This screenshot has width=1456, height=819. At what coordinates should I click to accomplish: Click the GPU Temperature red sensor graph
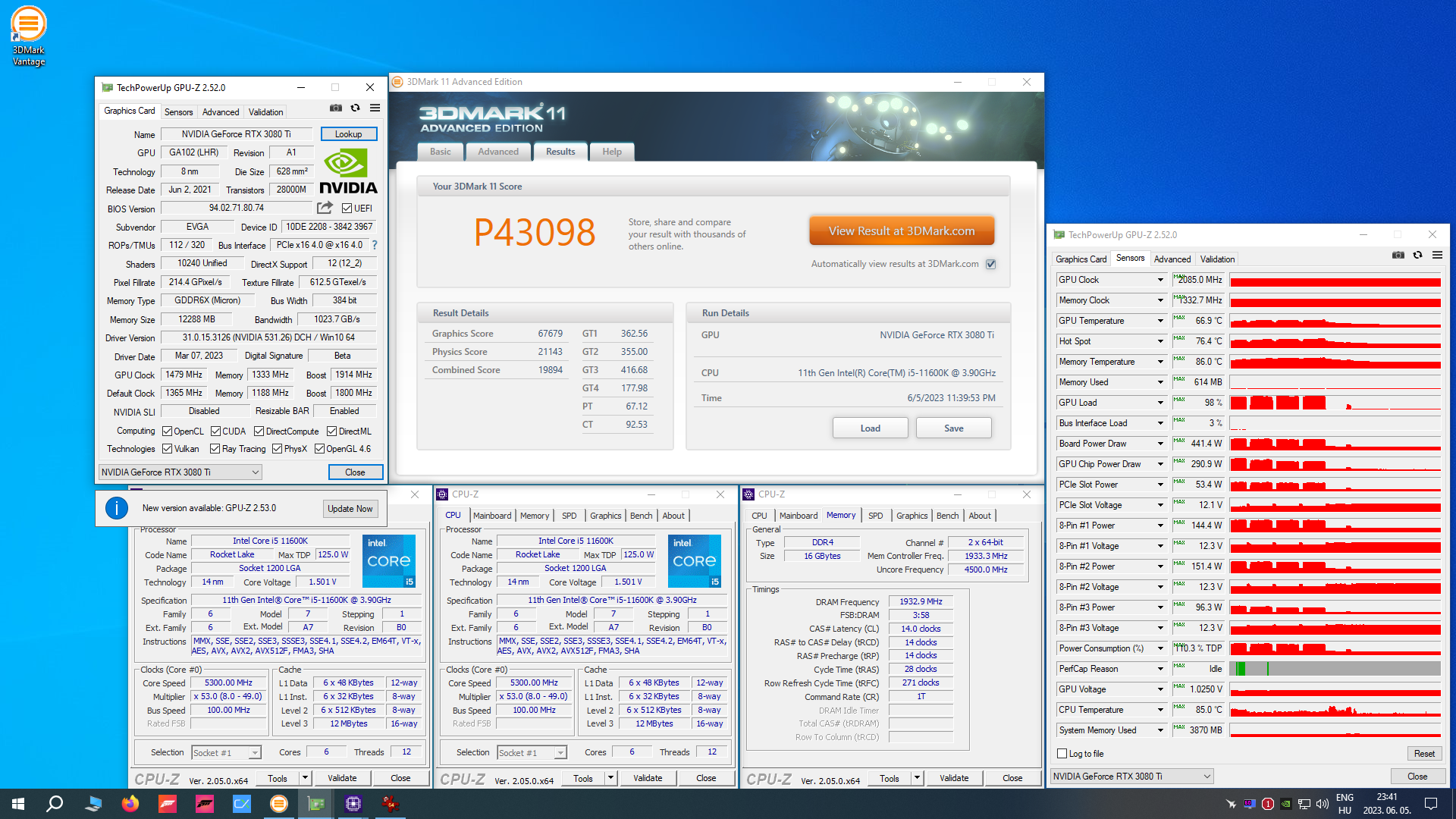[1335, 321]
